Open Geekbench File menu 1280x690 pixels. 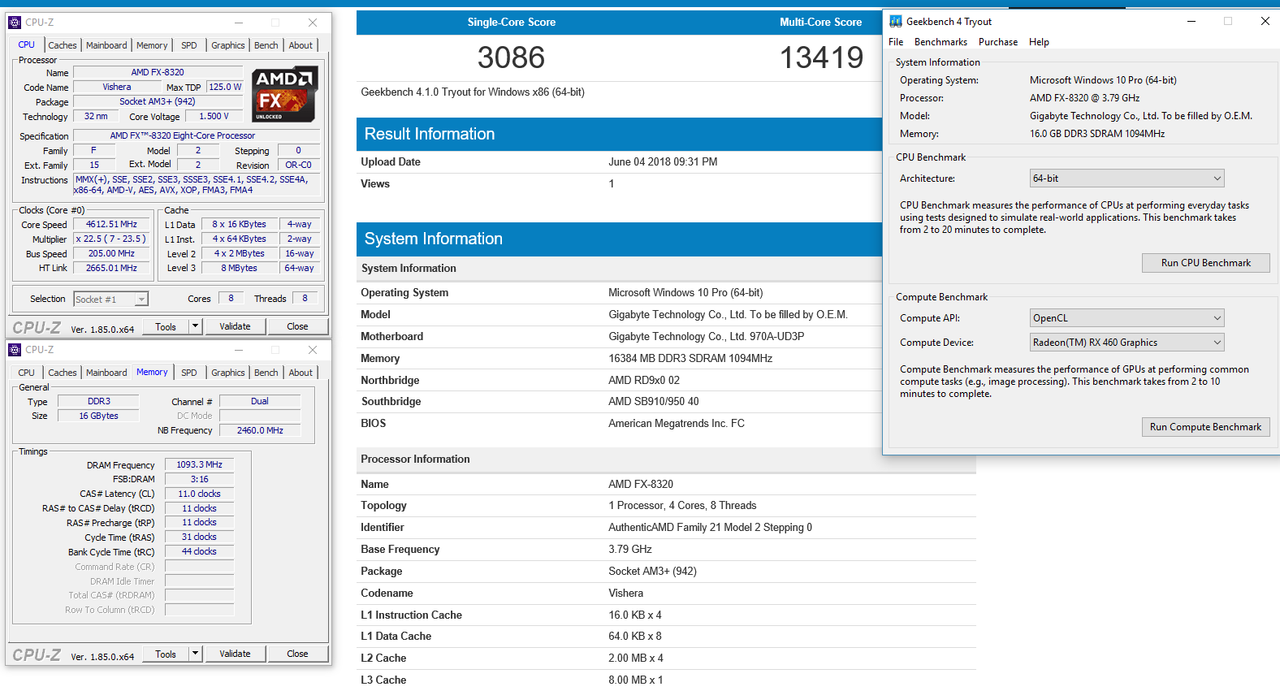896,42
